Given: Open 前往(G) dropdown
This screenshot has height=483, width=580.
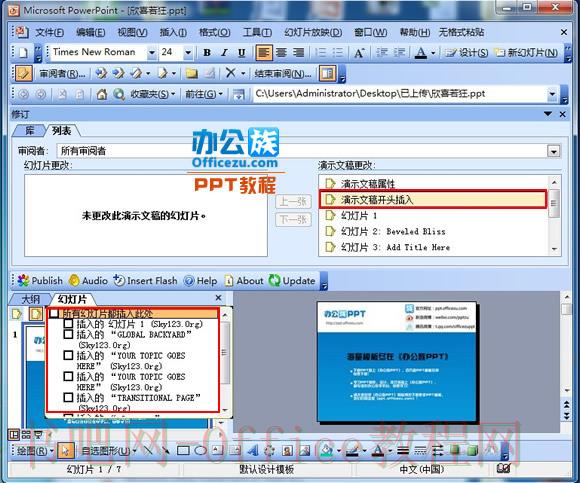Looking at the screenshot, I should (x=204, y=95).
